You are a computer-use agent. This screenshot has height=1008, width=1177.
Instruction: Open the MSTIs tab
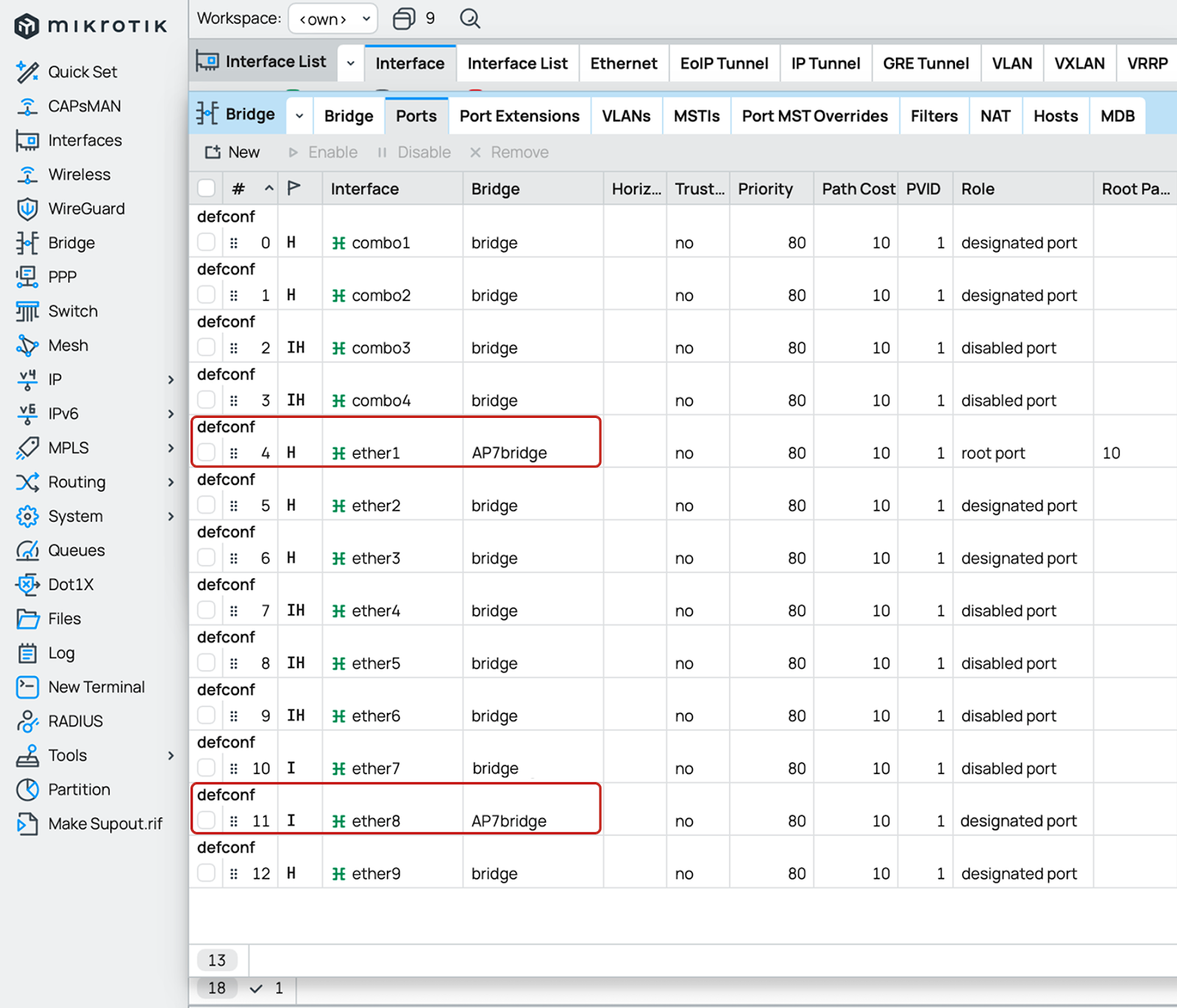click(697, 116)
